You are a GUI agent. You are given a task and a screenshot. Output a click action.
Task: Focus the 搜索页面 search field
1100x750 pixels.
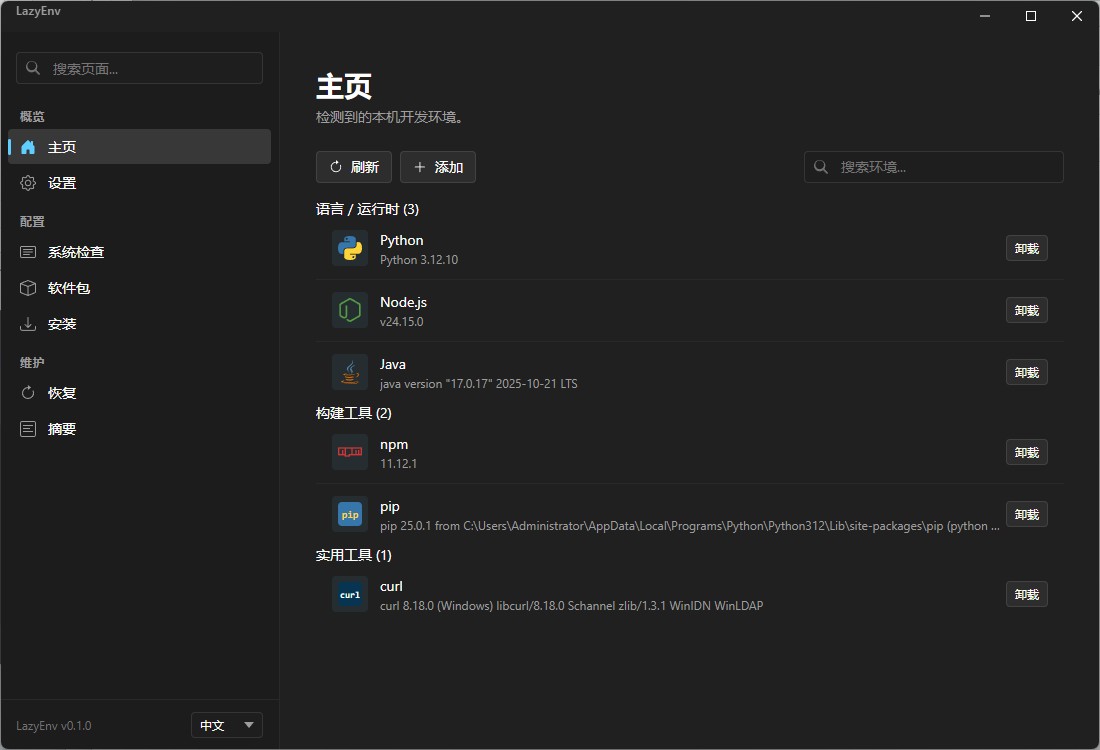coord(139,68)
